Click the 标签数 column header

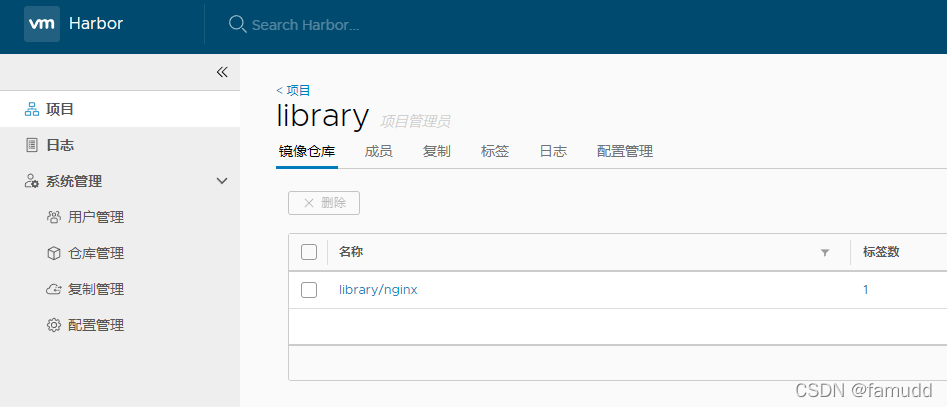(x=881, y=252)
